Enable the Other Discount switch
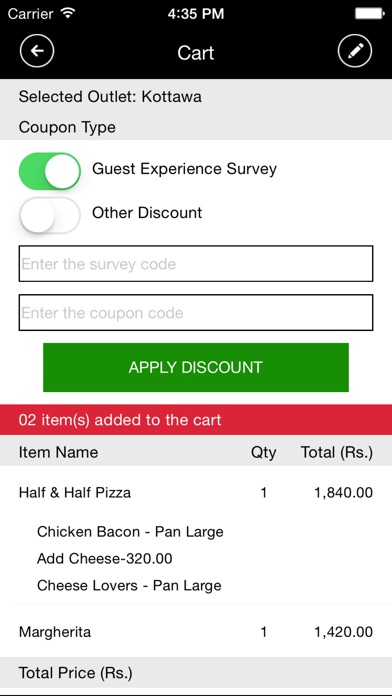This screenshot has height=696, width=392. tap(50, 215)
